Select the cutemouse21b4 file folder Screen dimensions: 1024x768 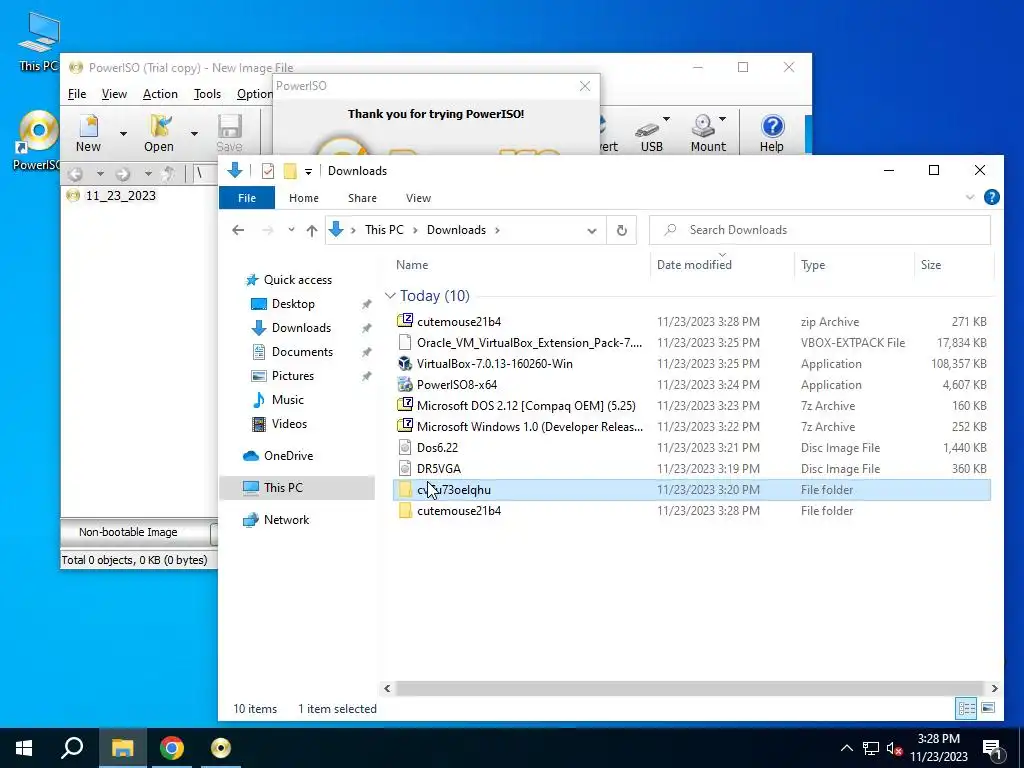[692, 511]
